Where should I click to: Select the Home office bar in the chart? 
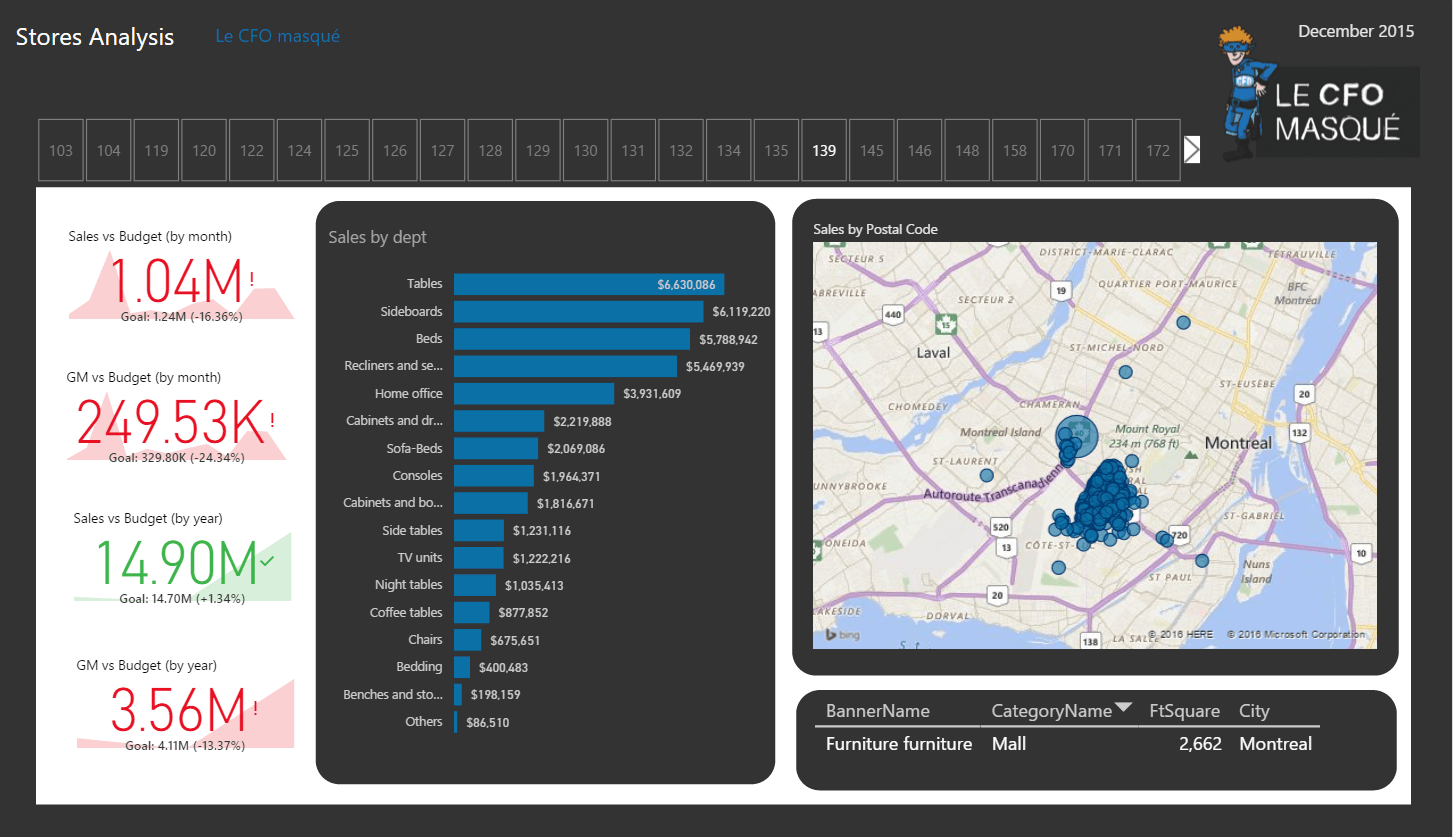533,394
